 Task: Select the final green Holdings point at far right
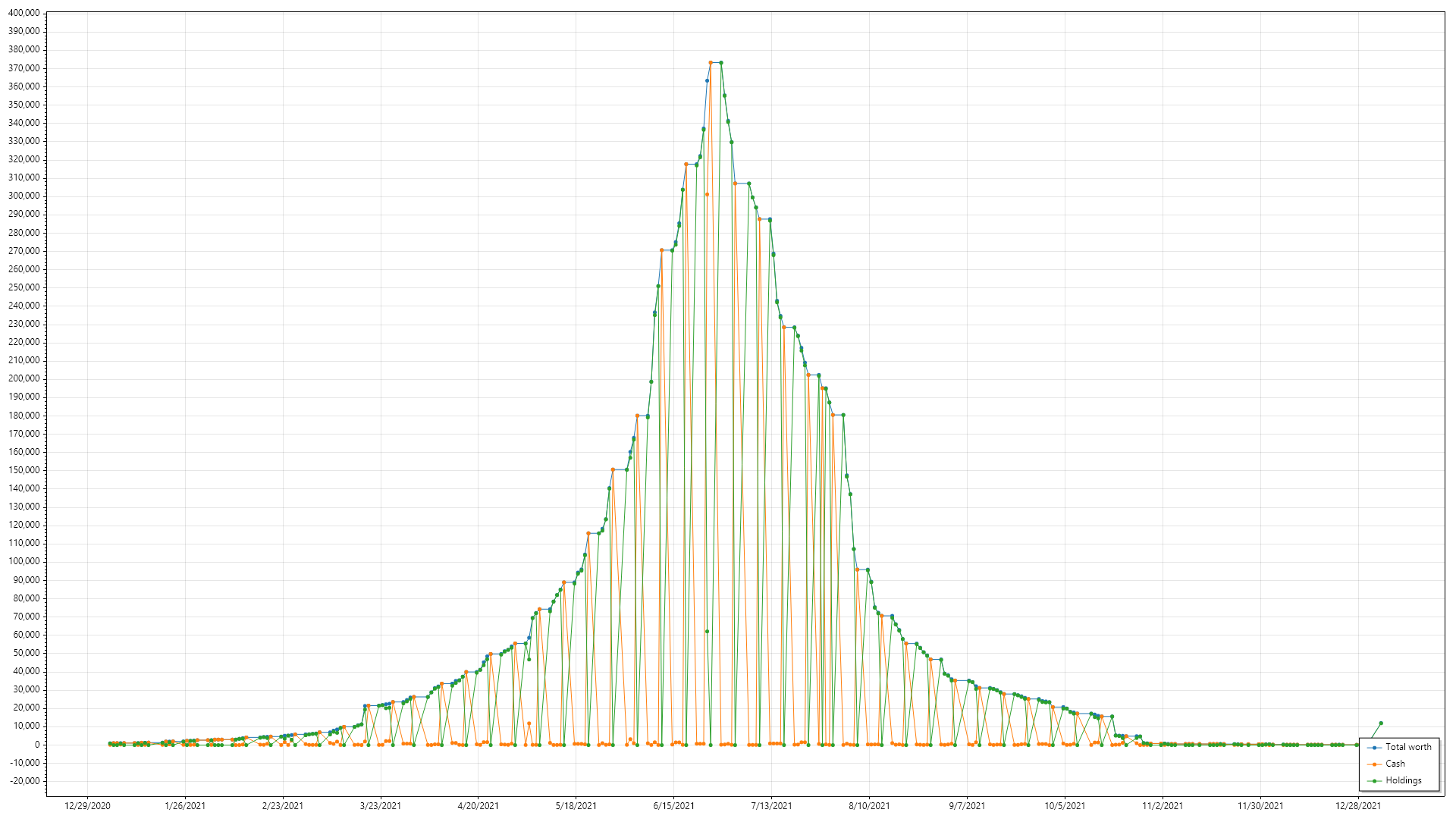point(1380,723)
